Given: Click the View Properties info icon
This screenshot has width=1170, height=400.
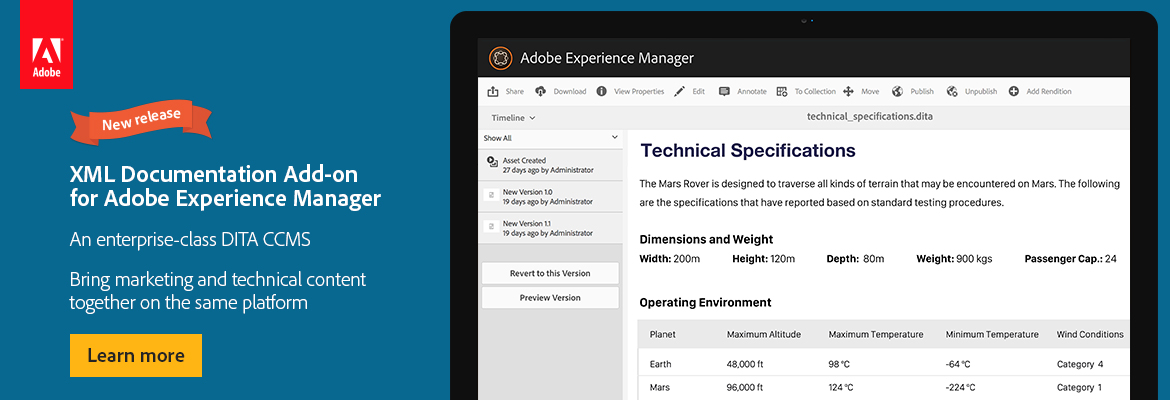Looking at the screenshot, I should coord(601,91).
